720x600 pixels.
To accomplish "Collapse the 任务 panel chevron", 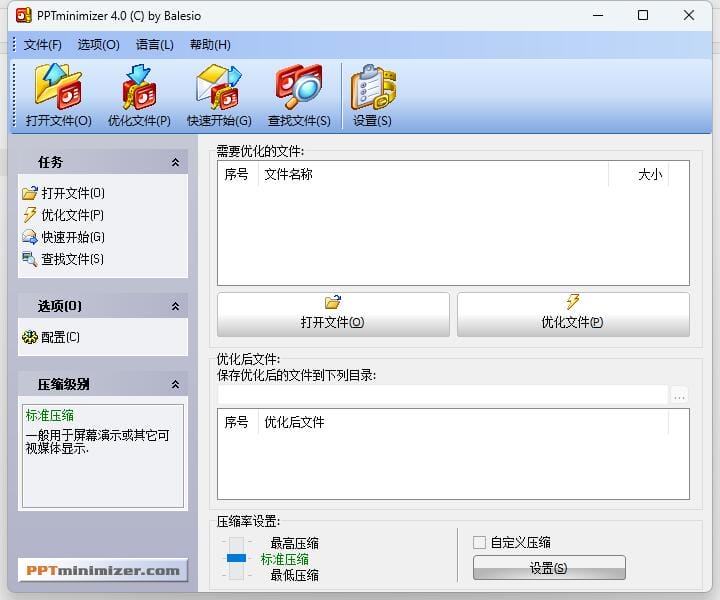I will pos(175,162).
